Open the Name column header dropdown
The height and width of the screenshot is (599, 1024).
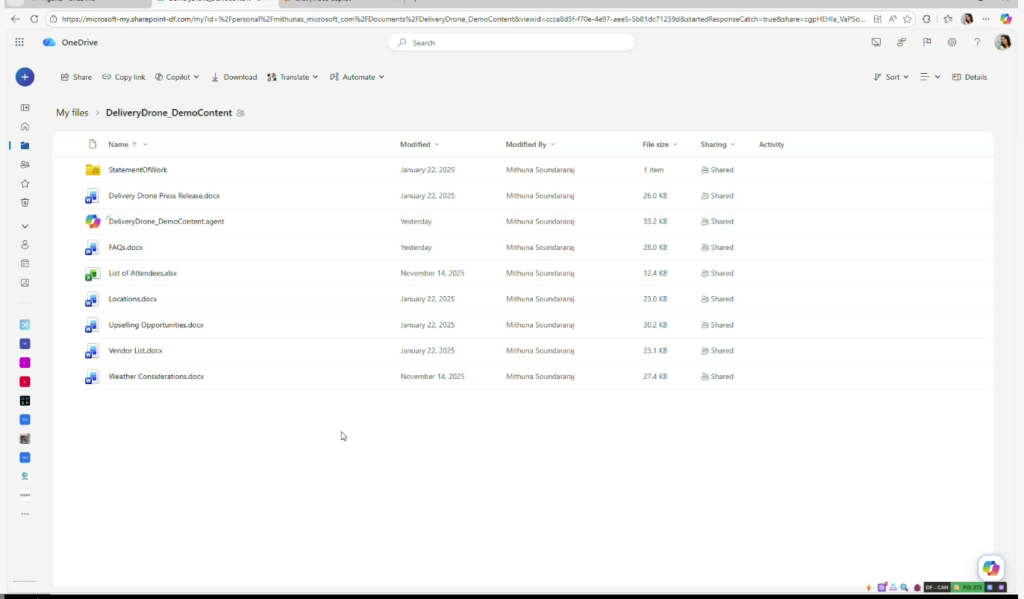point(145,144)
